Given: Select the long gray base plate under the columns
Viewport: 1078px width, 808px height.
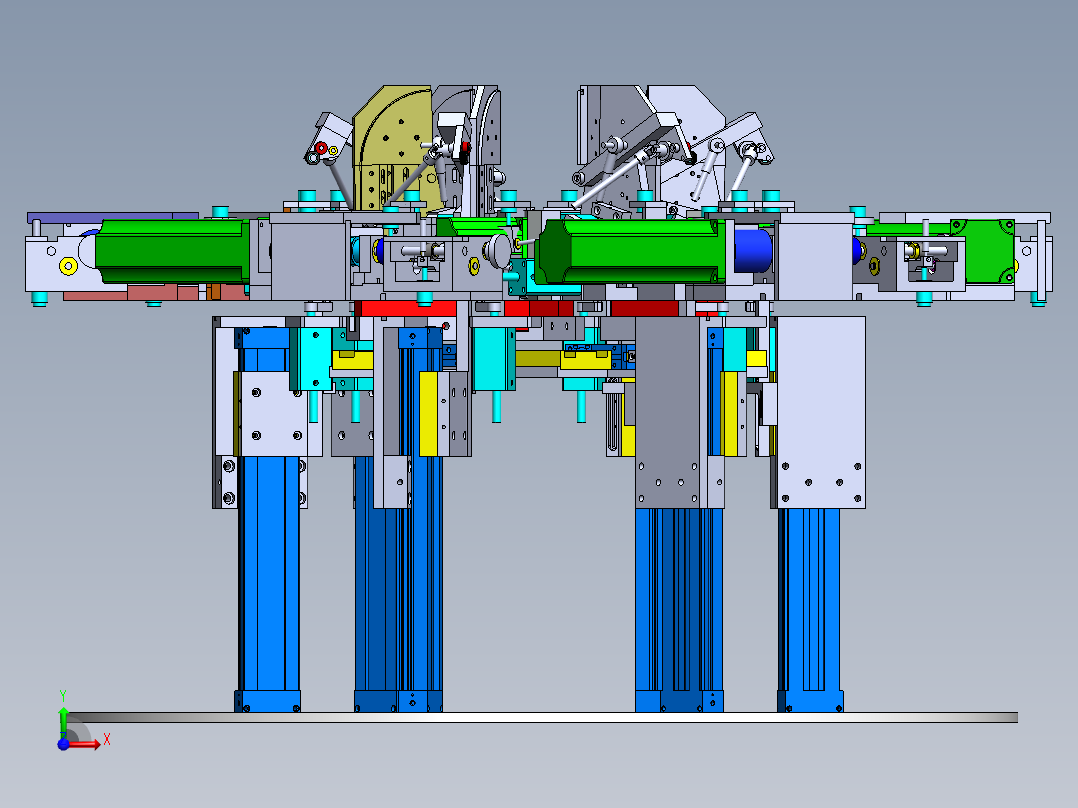Looking at the screenshot, I should tap(543, 717).
